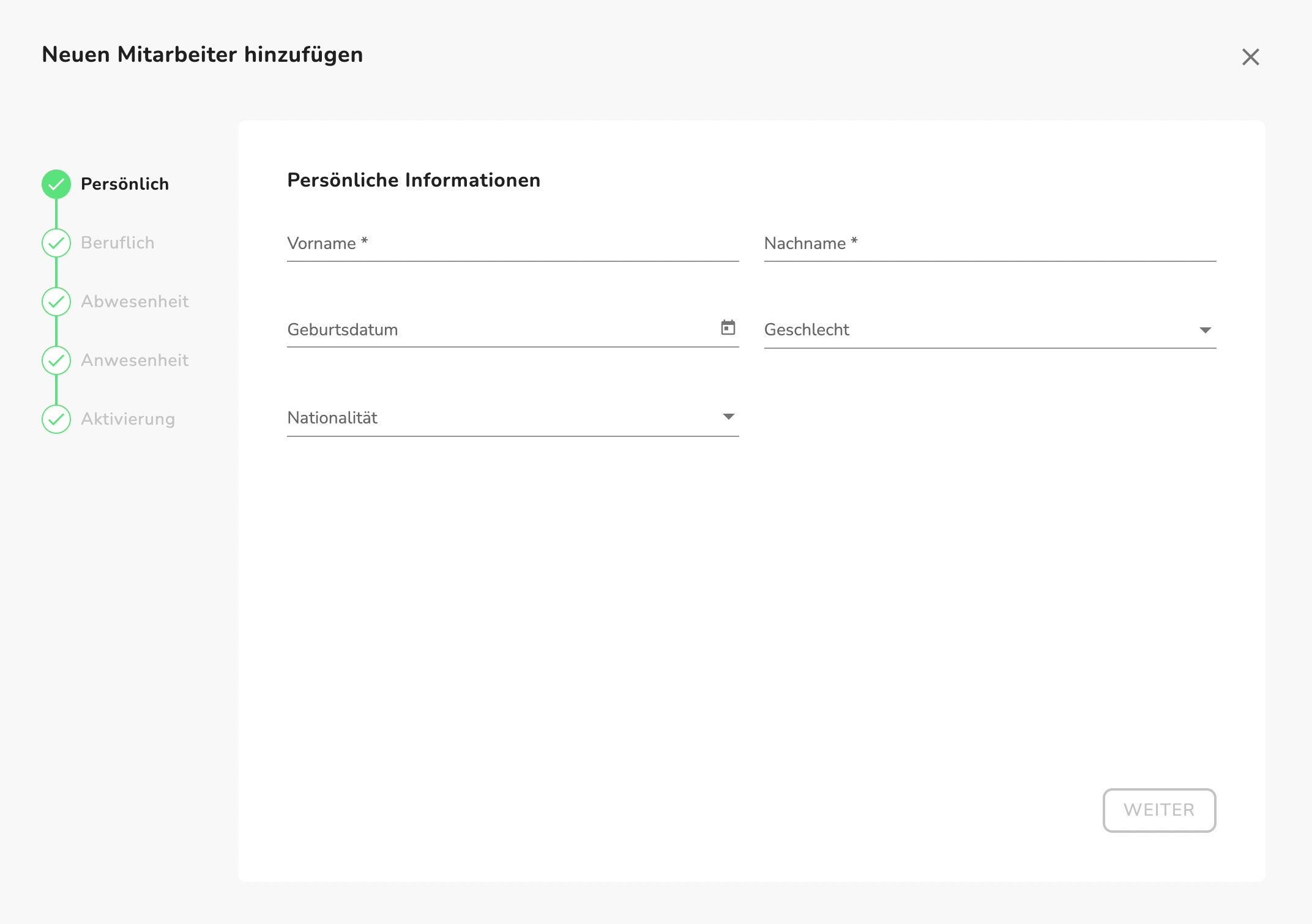Switch to the Abwesenheit step label
Image resolution: width=1312 pixels, height=924 pixels.
135,302
